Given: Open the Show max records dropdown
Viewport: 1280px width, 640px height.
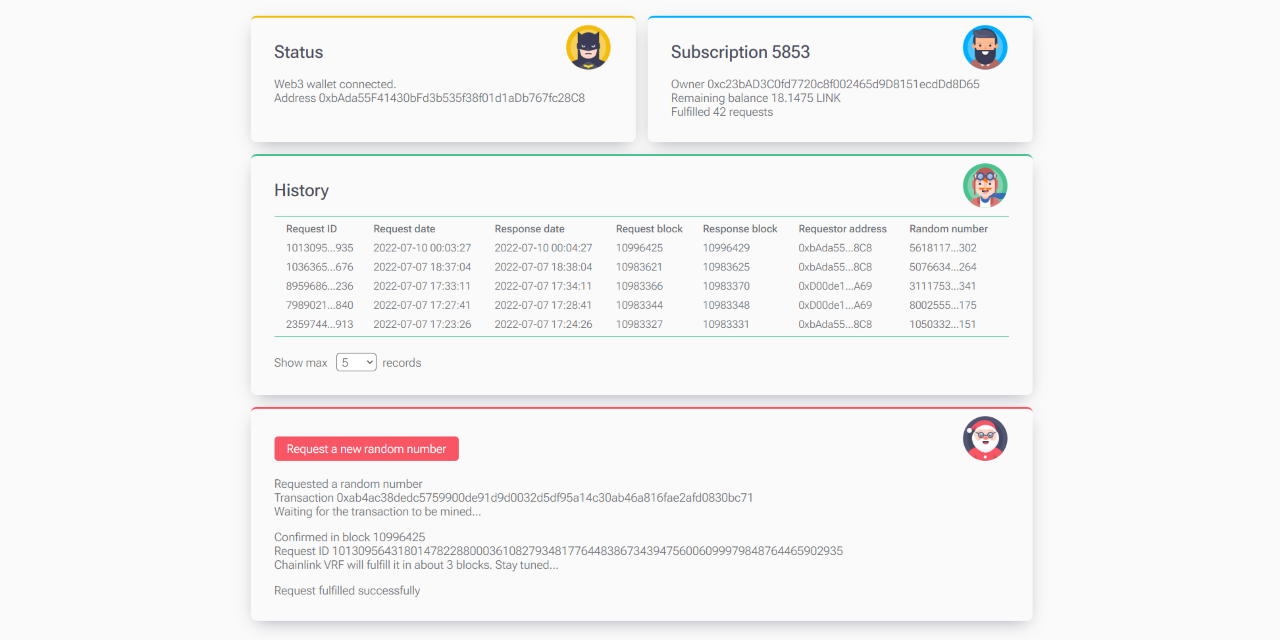Looking at the screenshot, I should click(x=356, y=362).
